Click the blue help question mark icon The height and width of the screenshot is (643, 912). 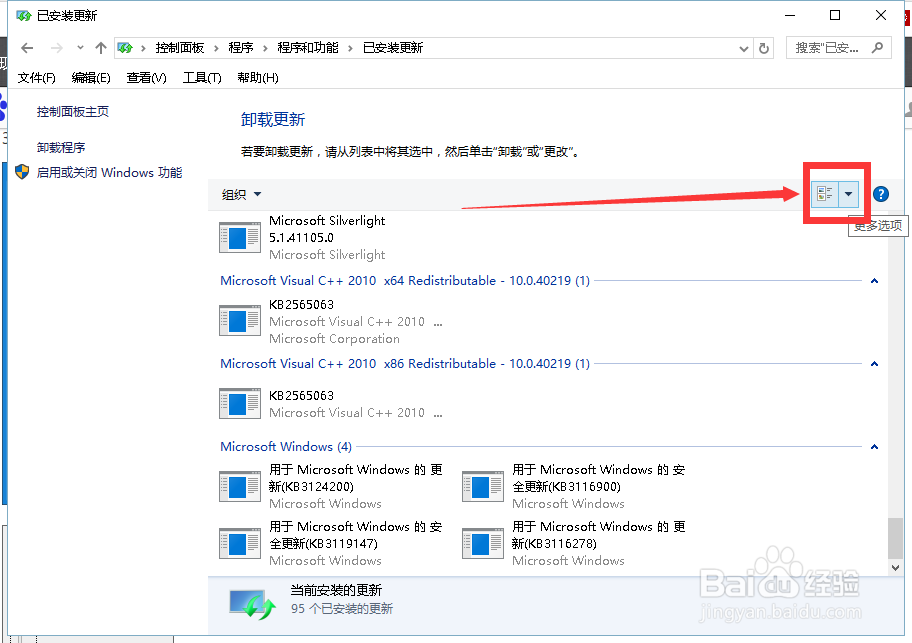pyautogui.click(x=881, y=194)
